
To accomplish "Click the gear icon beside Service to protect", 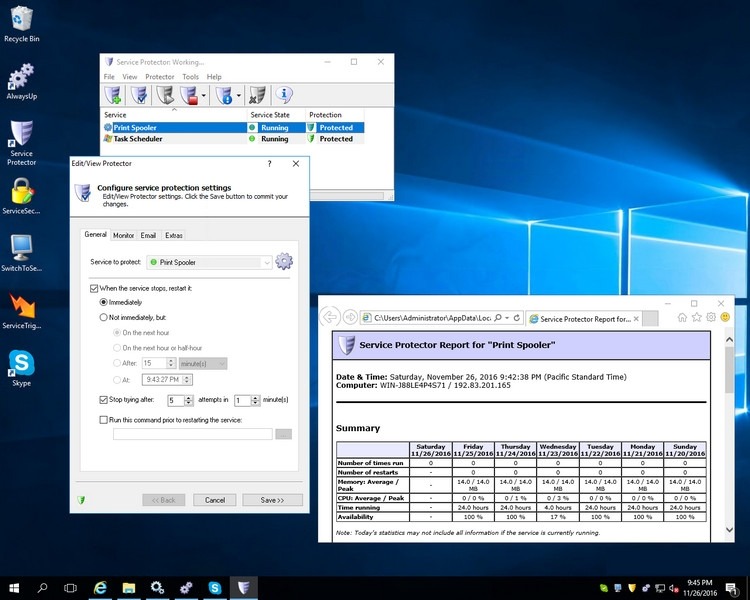I will click(284, 262).
